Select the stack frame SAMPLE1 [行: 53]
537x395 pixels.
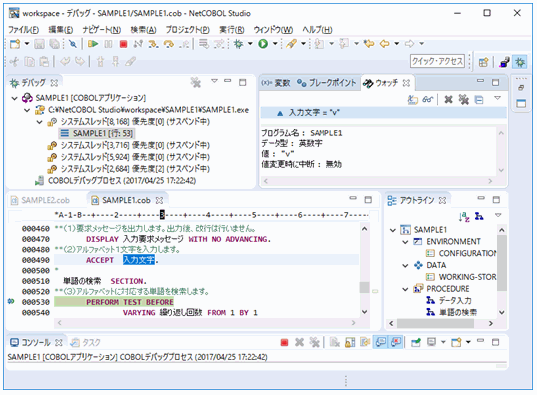(97, 133)
